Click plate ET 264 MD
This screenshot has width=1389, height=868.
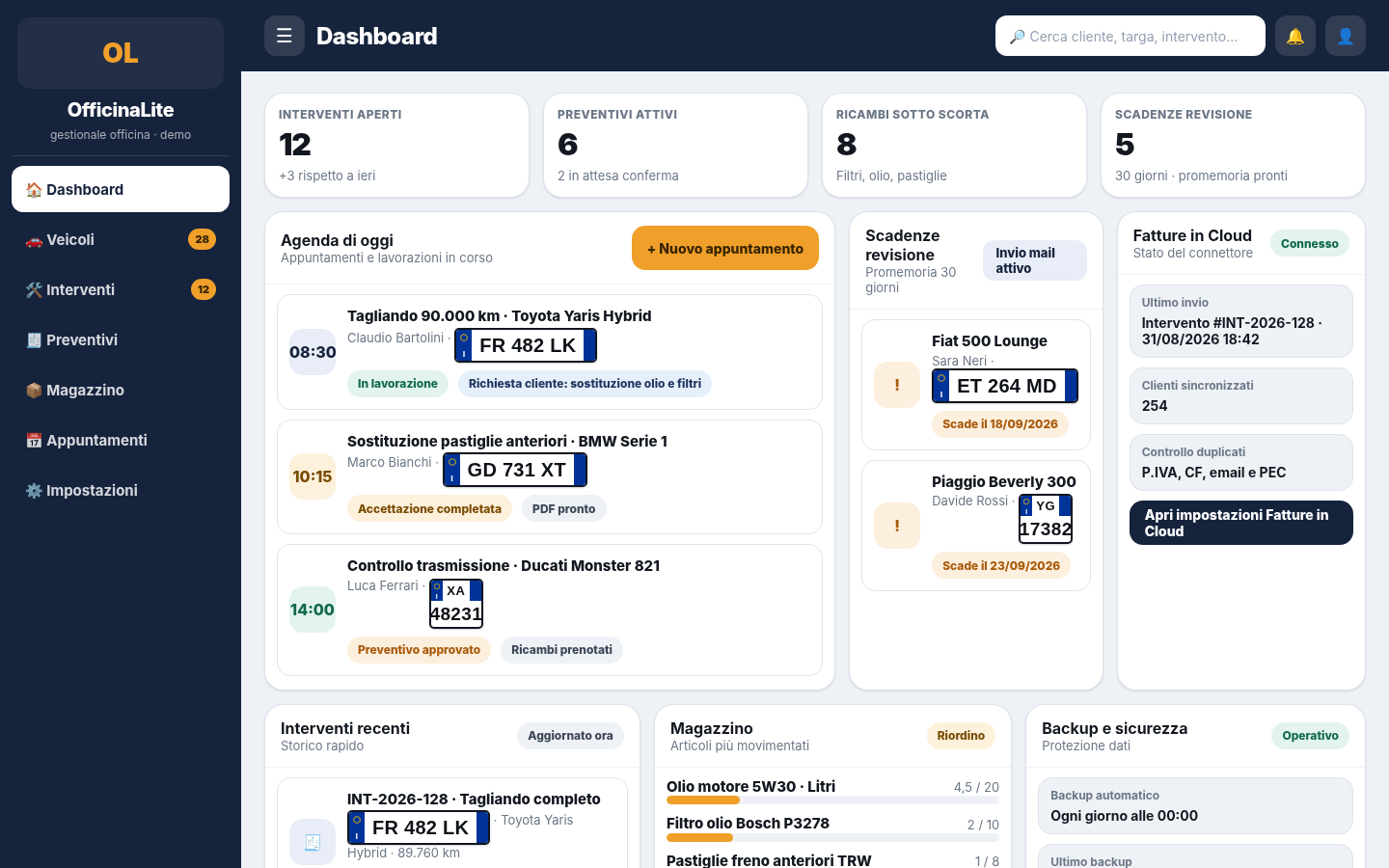[1005, 386]
